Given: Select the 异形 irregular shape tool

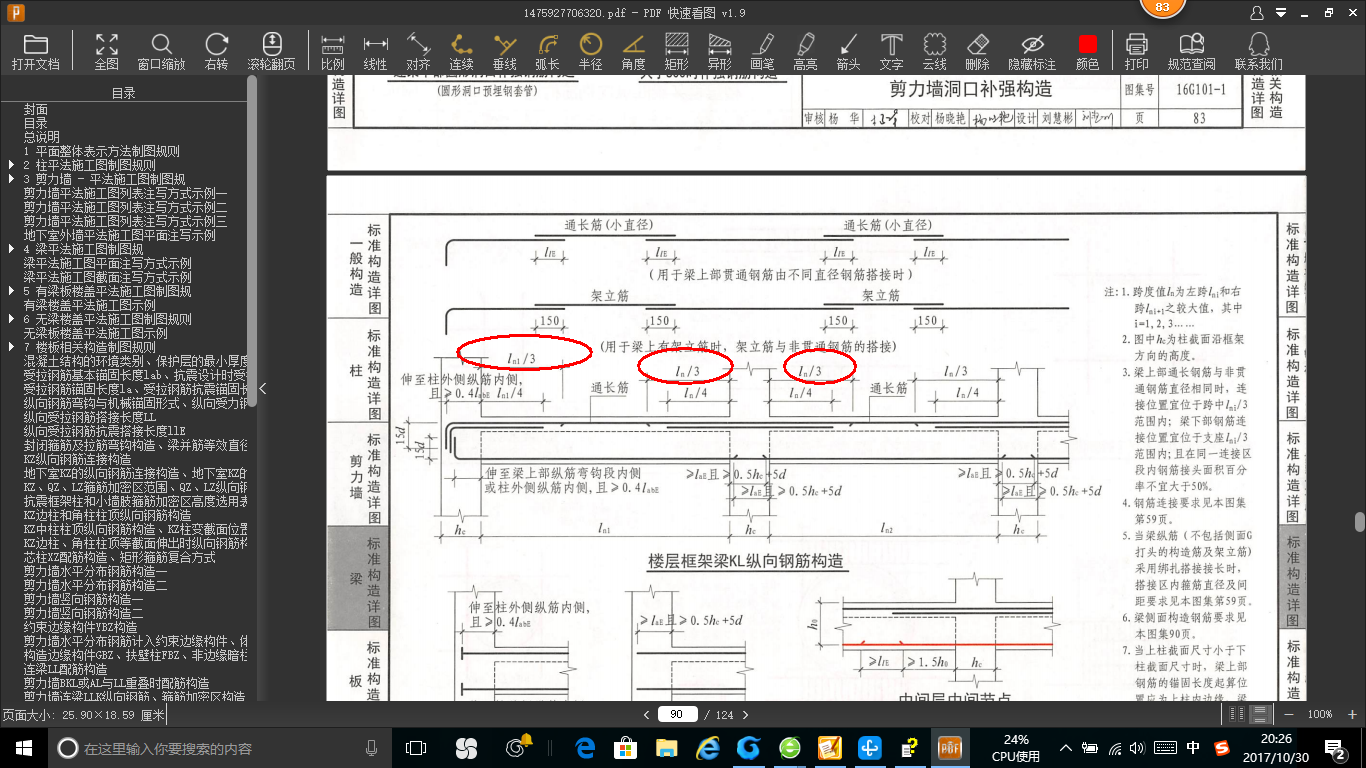Looking at the screenshot, I should (719, 51).
